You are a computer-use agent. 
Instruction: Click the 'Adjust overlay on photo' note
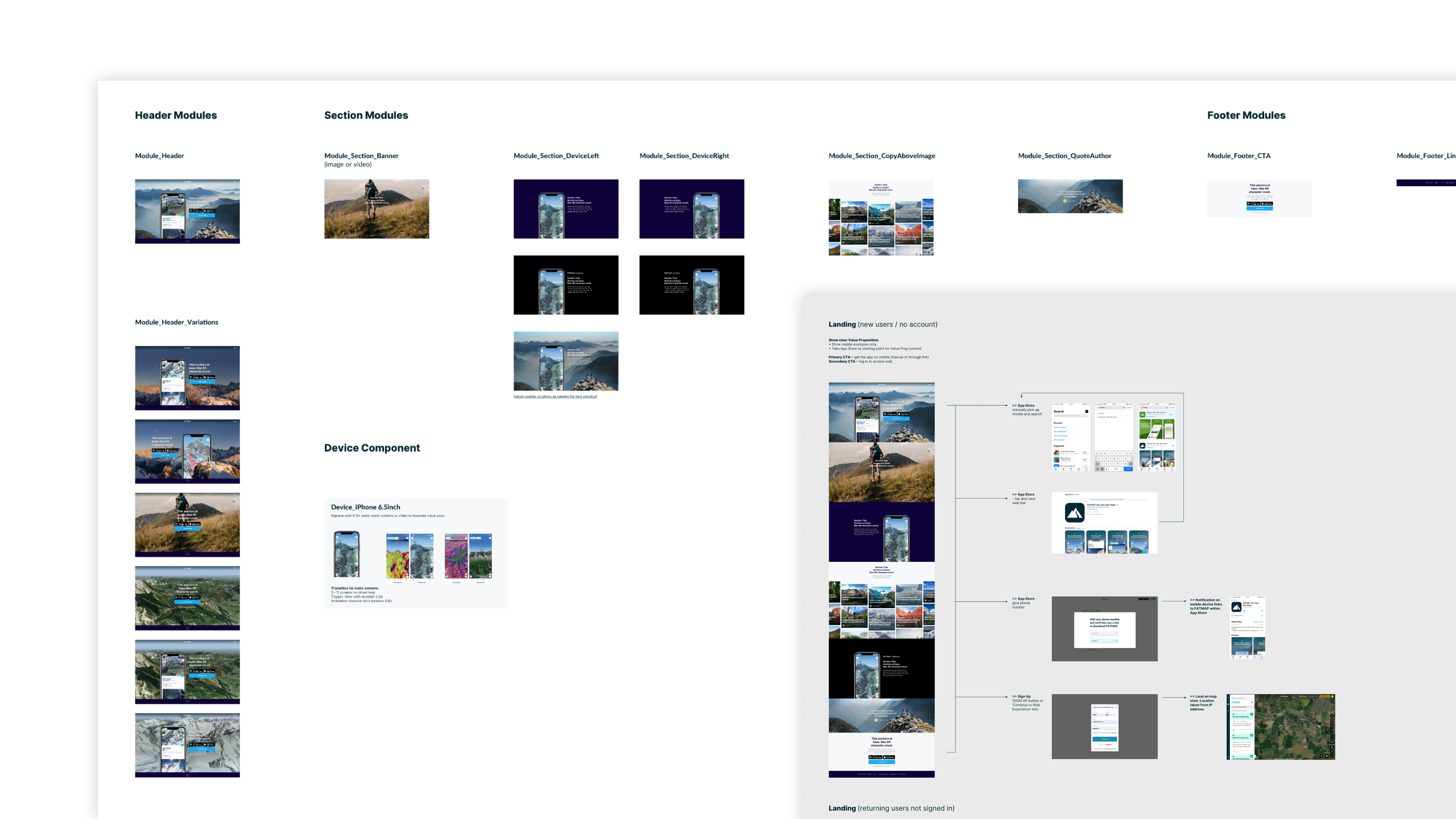pyautogui.click(x=555, y=396)
